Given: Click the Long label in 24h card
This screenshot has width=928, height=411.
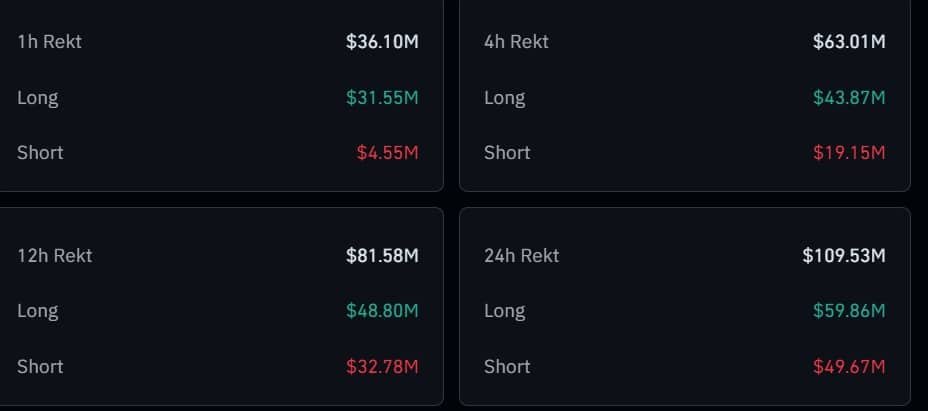Looking at the screenshot, I should (505, 312).
